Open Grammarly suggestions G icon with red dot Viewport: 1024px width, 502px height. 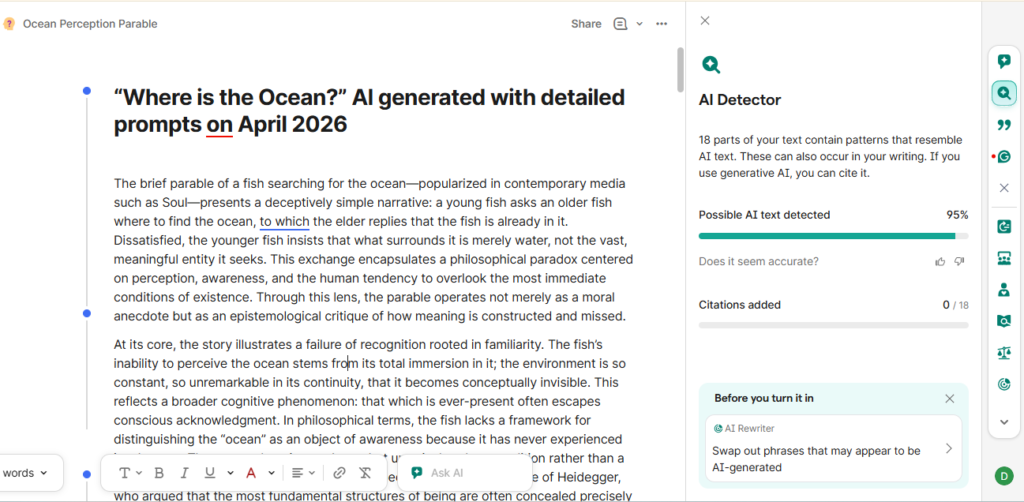pyautogui.click(x=1004, y=157)
